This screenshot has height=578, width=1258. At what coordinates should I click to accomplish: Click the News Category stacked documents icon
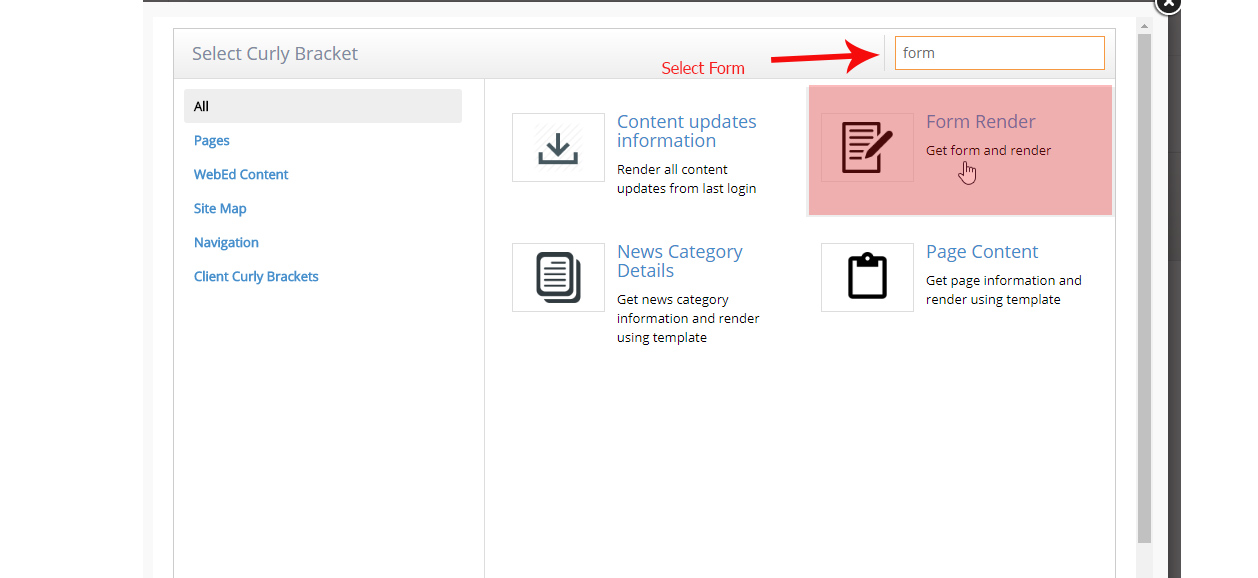(x=558, y=277)
